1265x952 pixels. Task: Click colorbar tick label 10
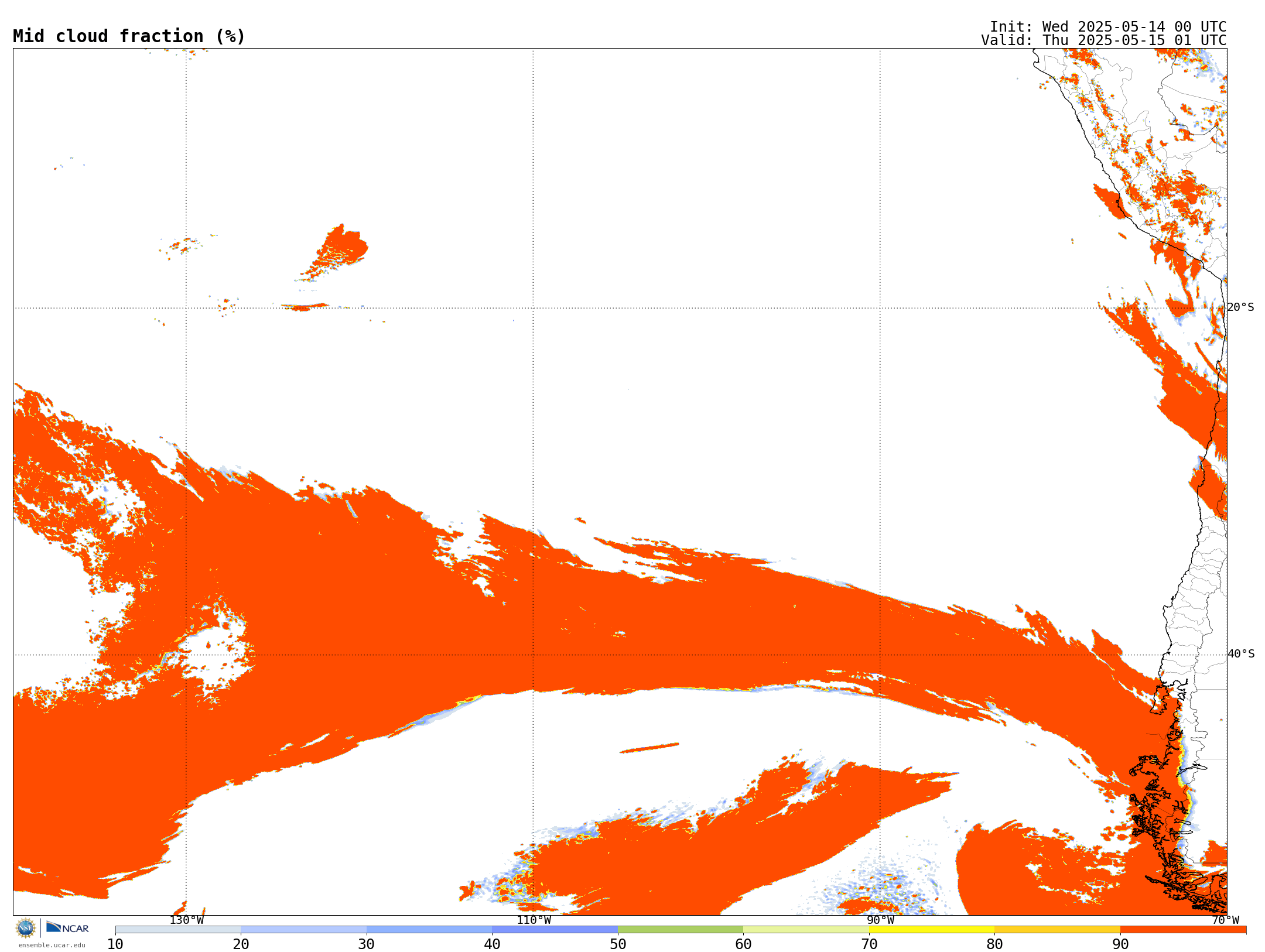pos(115,944)
